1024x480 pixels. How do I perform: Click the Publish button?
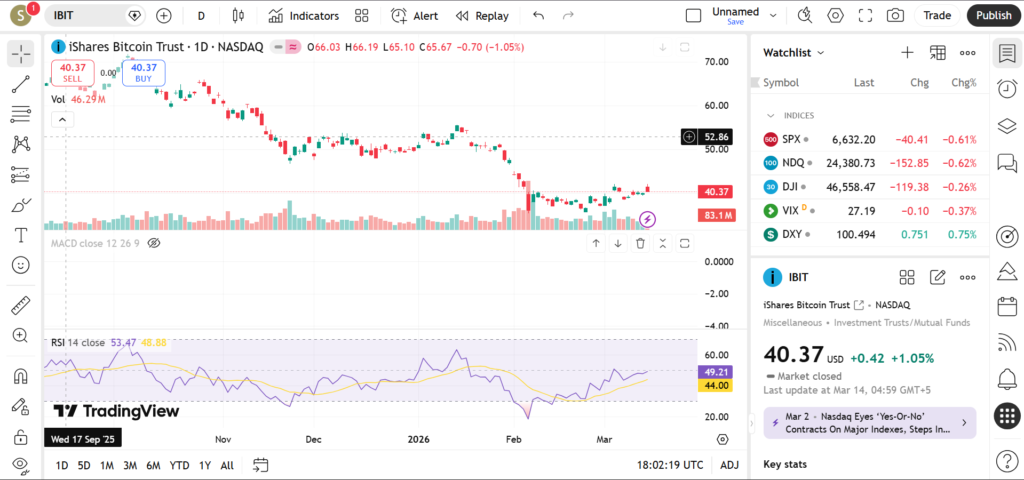(993, 15)
